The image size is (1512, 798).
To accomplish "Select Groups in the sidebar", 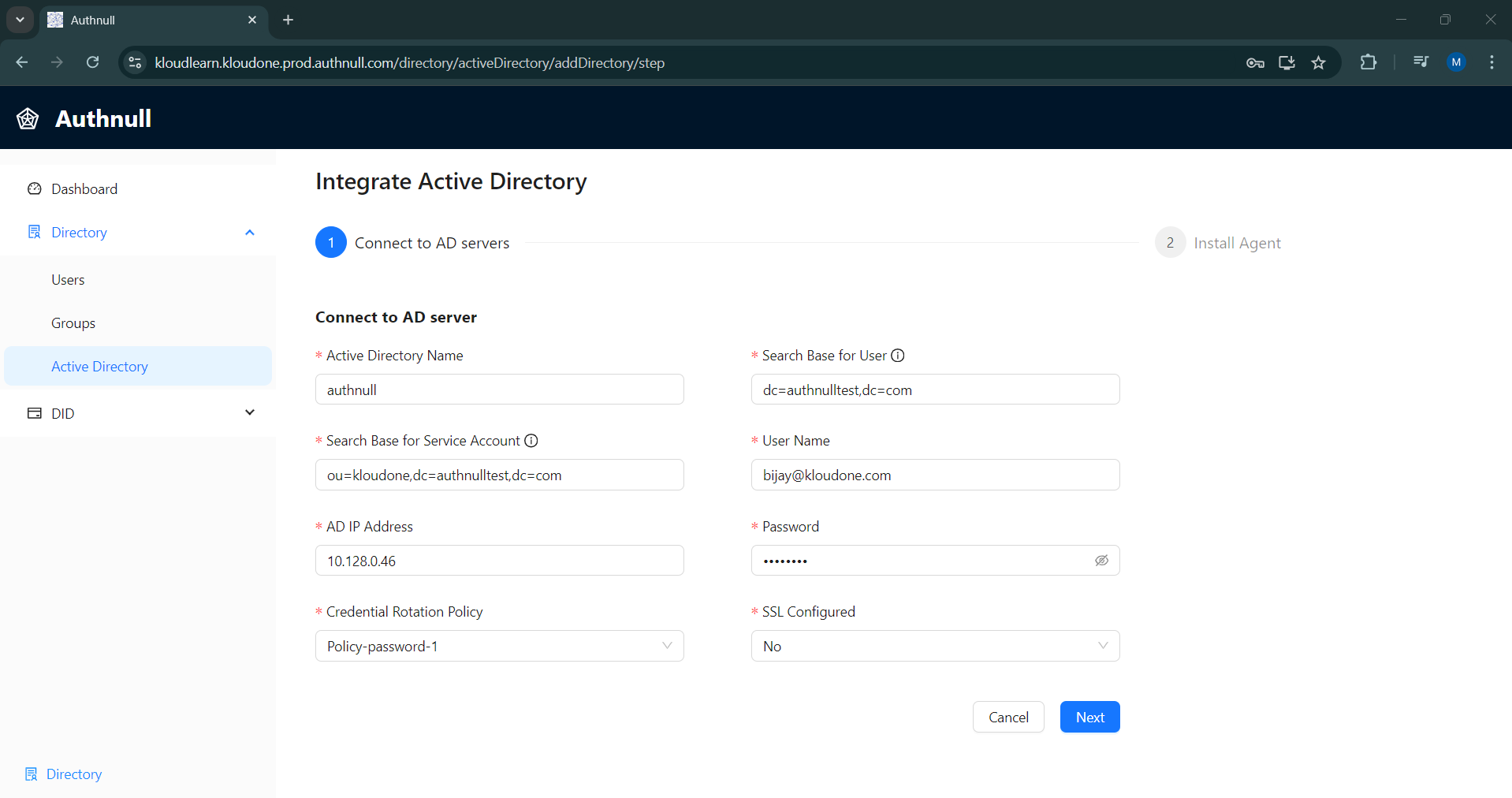I will (x=73, y=323).
